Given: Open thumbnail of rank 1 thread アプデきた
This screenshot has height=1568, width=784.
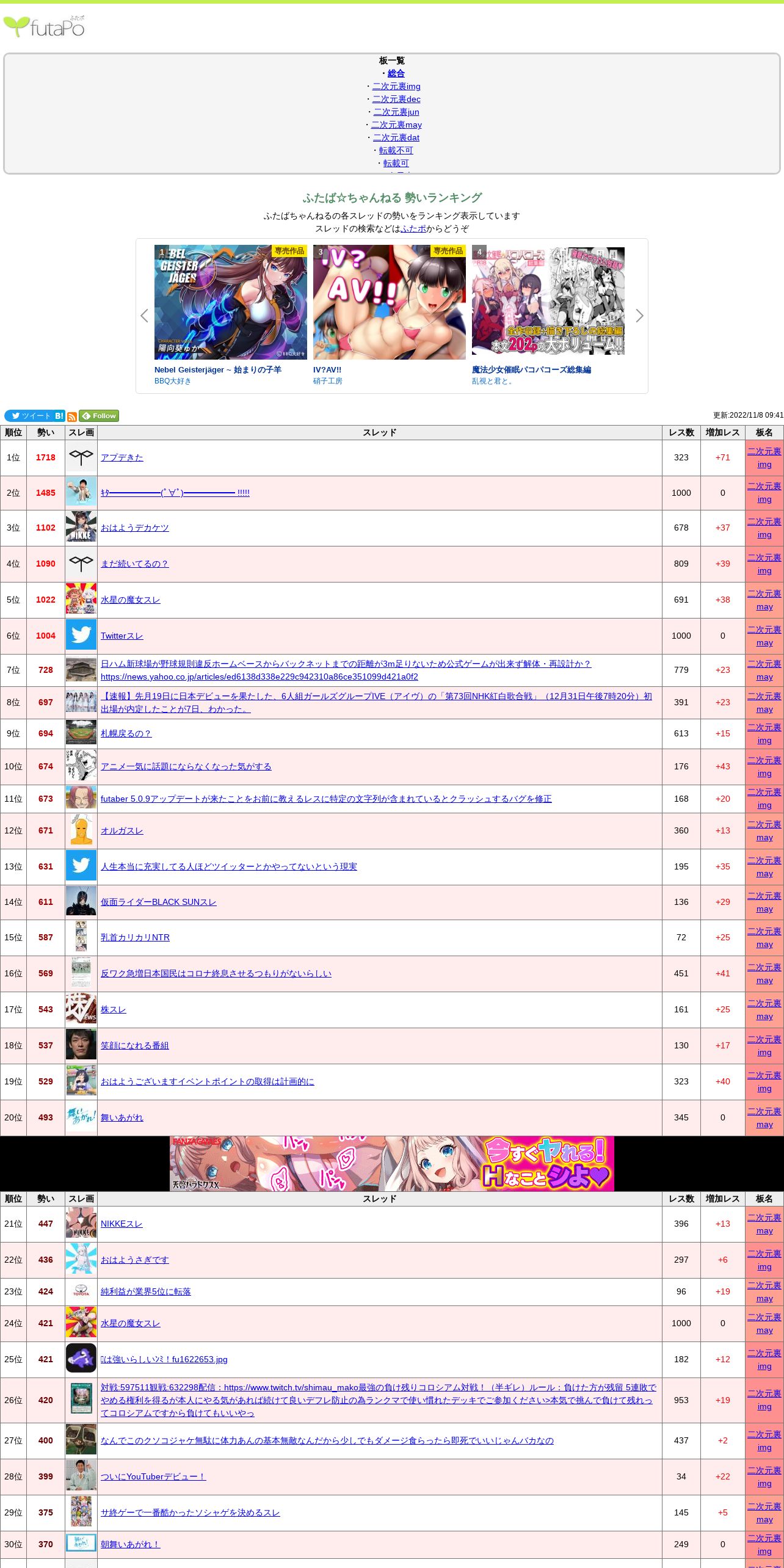Looking at the screenshot, I should [x=81, y=457].
